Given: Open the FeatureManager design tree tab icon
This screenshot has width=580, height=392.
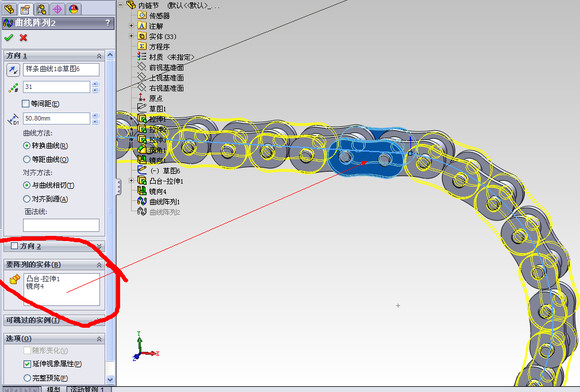Looking at the screenshot, I should 9,9.
